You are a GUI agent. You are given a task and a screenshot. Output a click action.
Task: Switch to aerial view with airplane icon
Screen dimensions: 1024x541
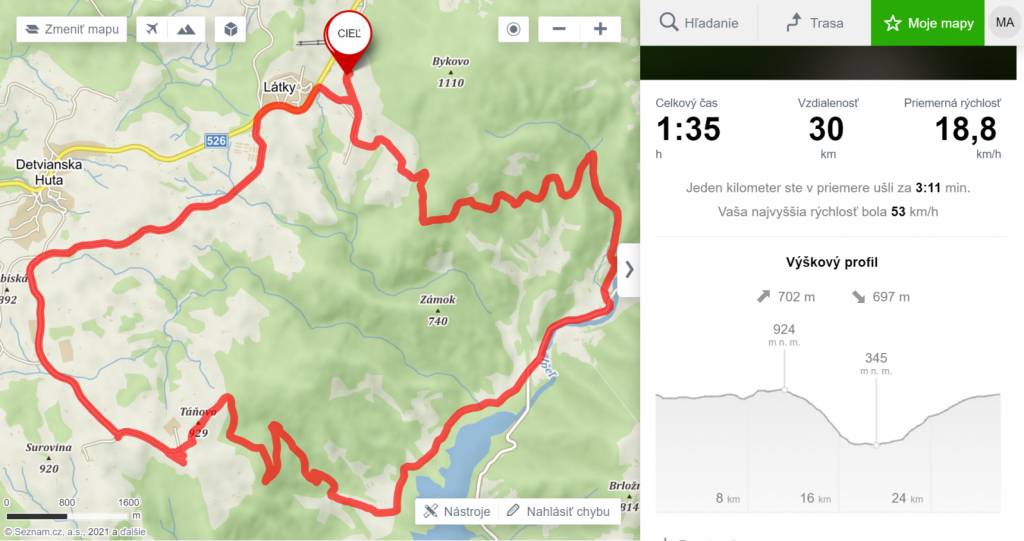[x=152, y=29]
